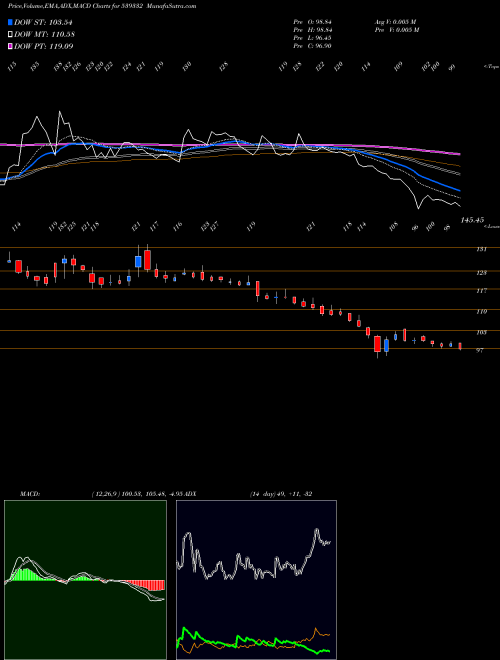Click the end of the magenta long-term EMA line
Screen dimensions: 500x660
pos(460,154)
